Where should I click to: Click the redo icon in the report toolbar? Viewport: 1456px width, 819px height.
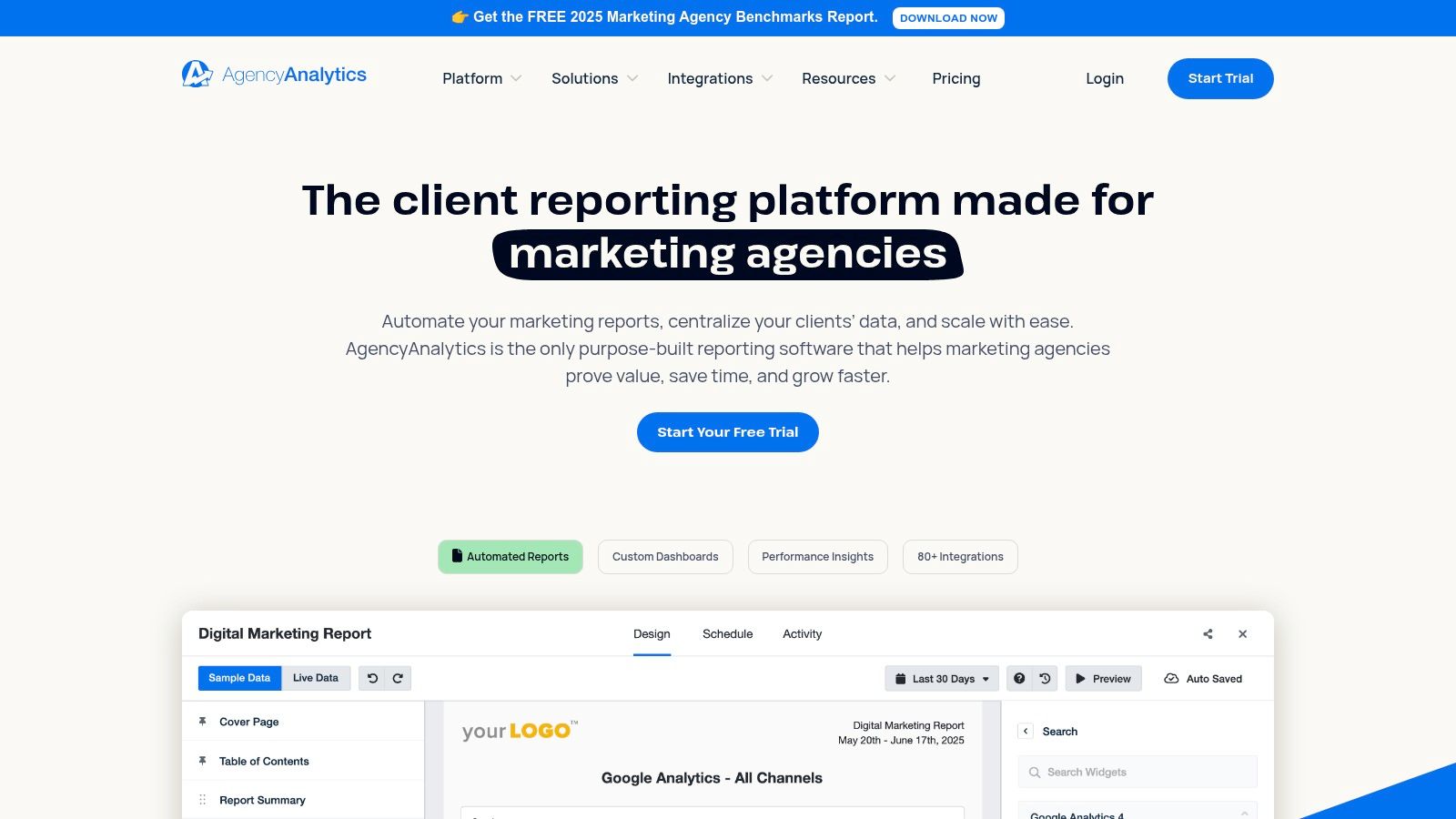398,678
